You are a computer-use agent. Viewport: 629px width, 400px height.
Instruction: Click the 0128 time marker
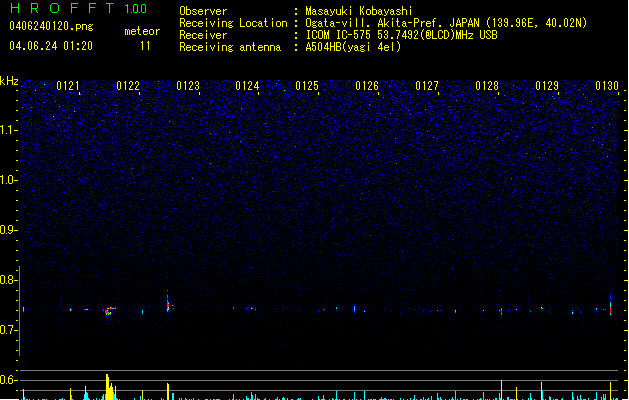(487, 86)
